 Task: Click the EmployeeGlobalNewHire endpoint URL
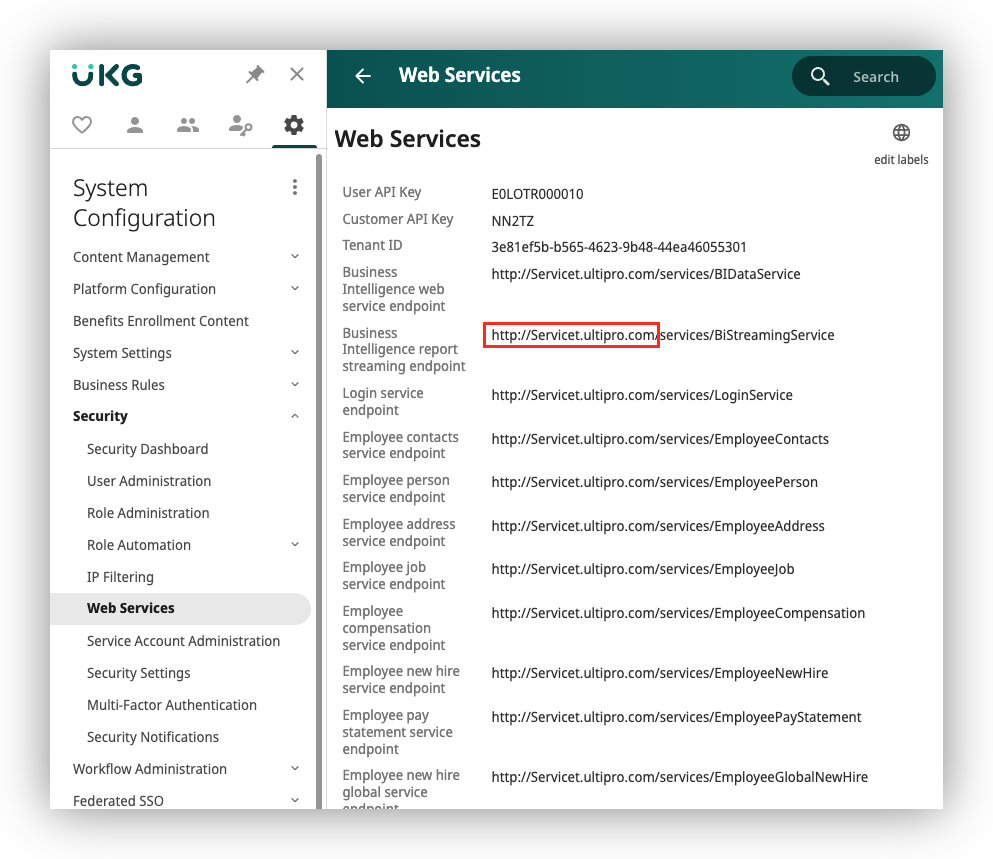(680, 777)
